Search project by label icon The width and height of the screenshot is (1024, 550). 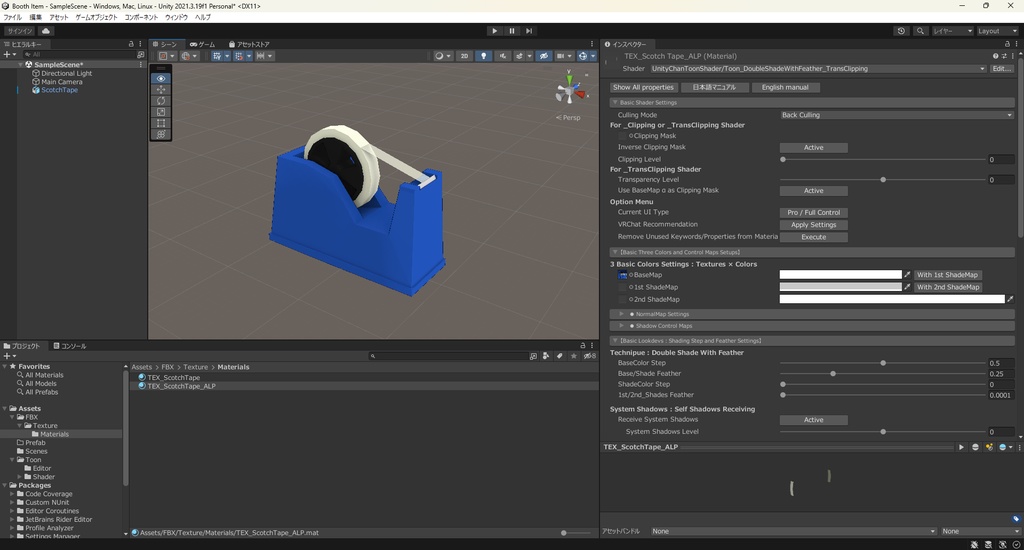(x=560, y=356)
